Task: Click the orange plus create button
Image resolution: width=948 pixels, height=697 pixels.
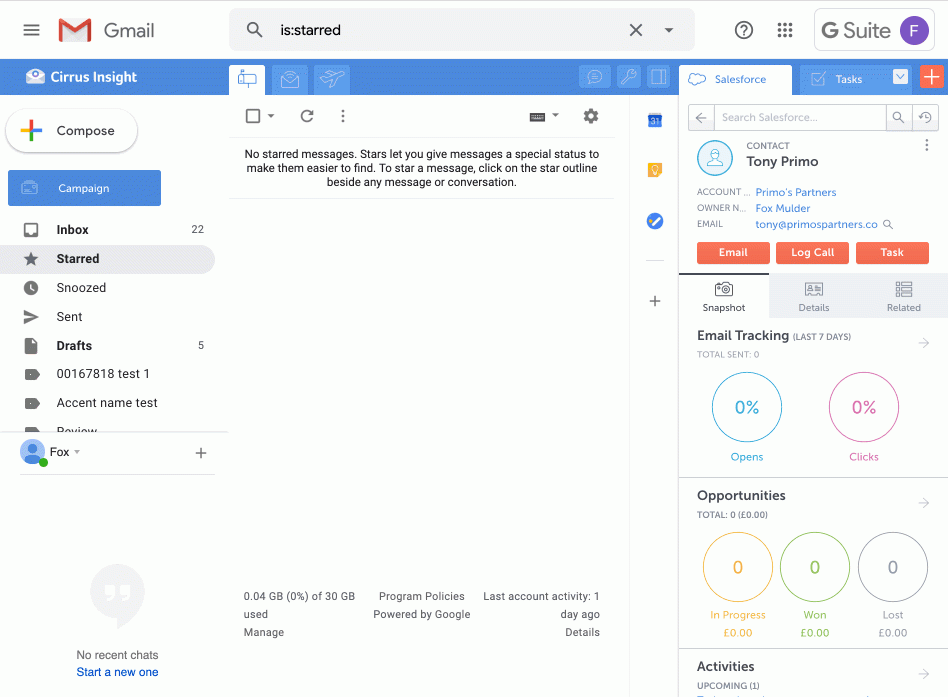Action: [932, 77]
